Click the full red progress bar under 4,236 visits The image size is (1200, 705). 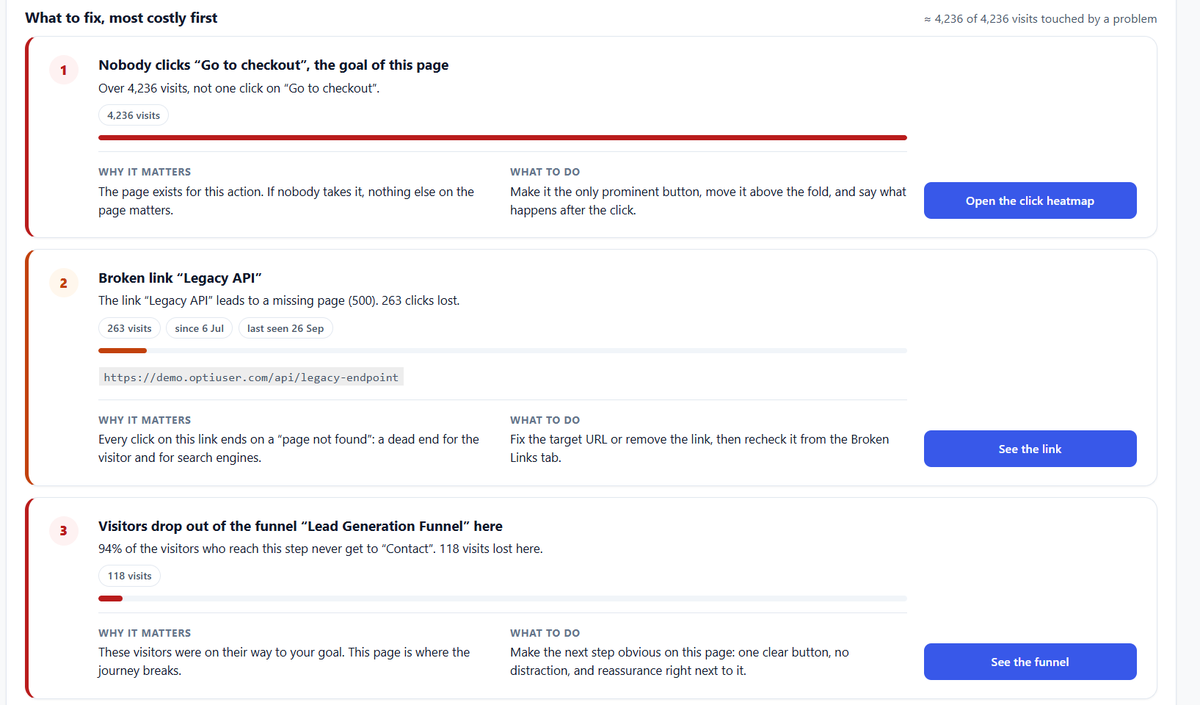502,137
